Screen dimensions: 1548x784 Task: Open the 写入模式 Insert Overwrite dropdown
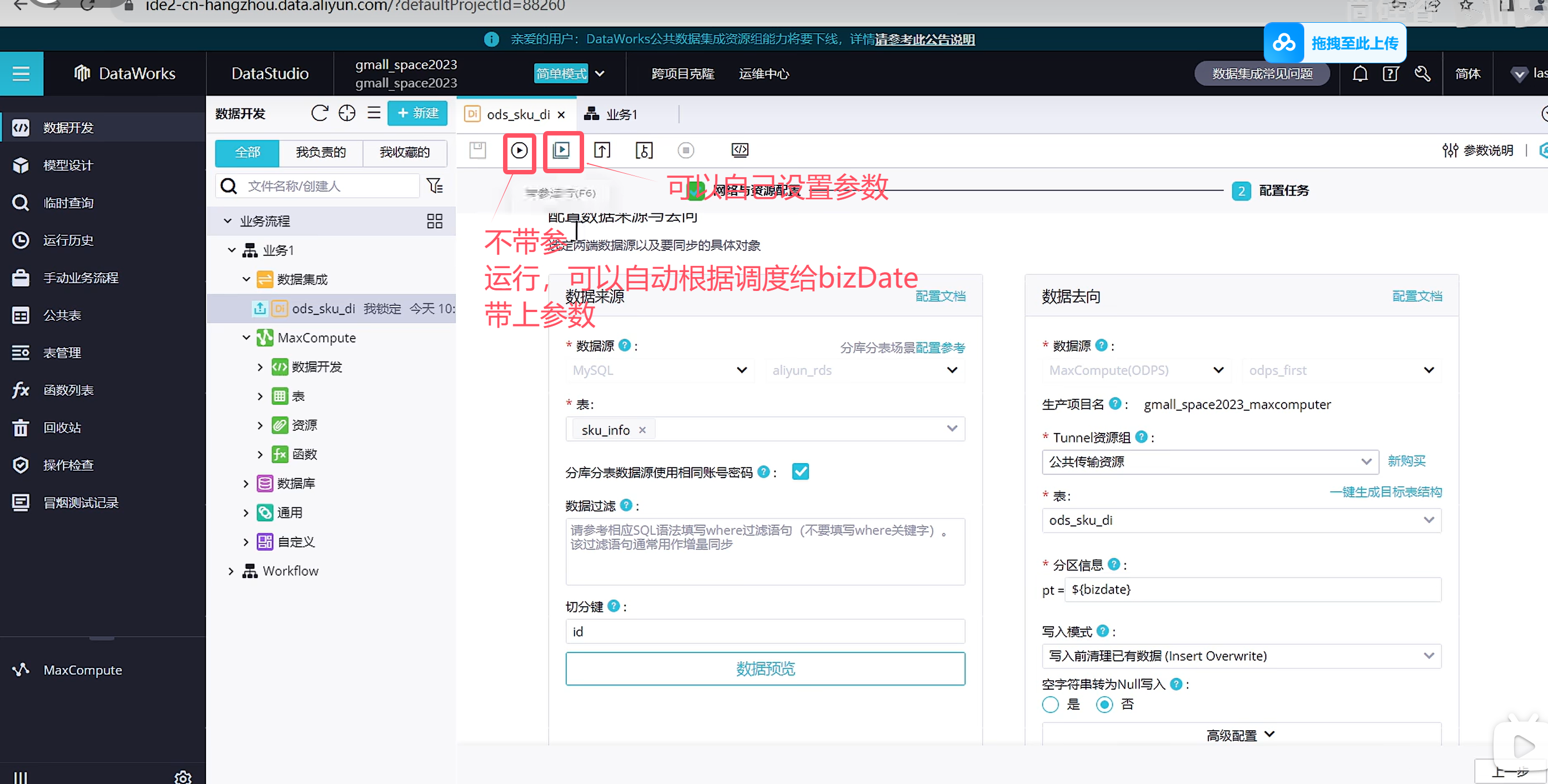1241,656
